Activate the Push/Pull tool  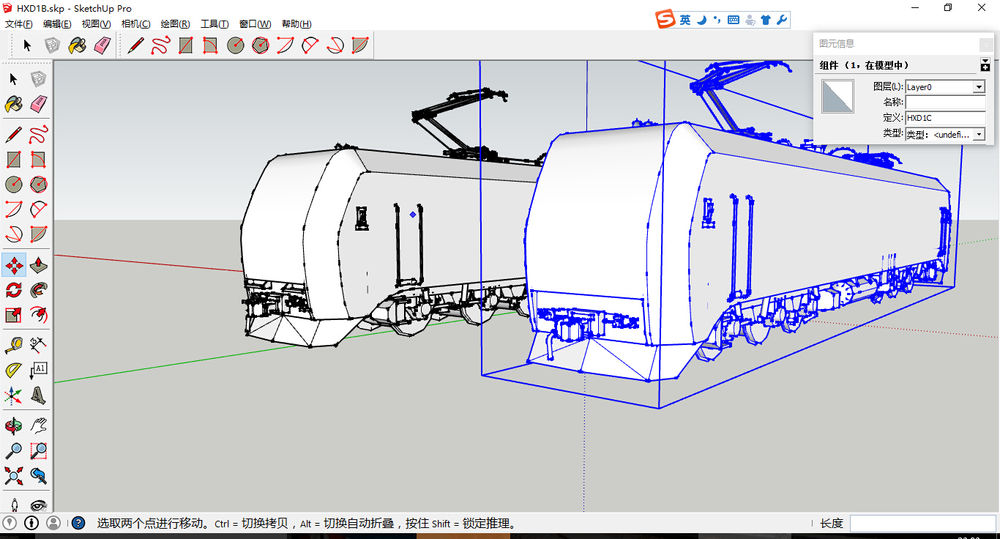coord(38,265)
